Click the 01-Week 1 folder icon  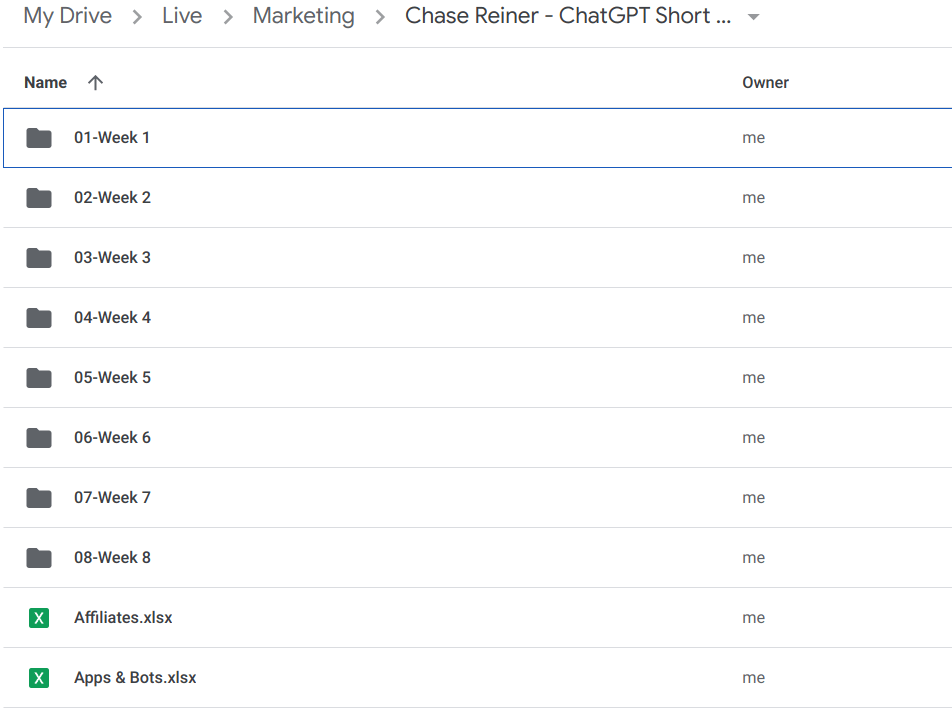[38, 137]
